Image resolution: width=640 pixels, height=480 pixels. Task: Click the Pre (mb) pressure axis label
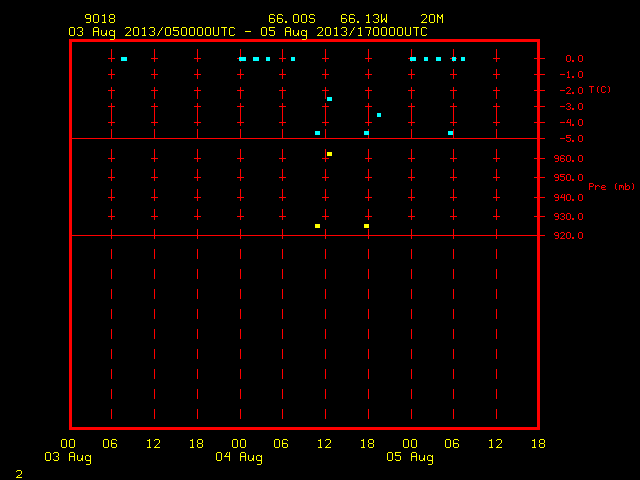pyautogui.click(x=611, y=187)
